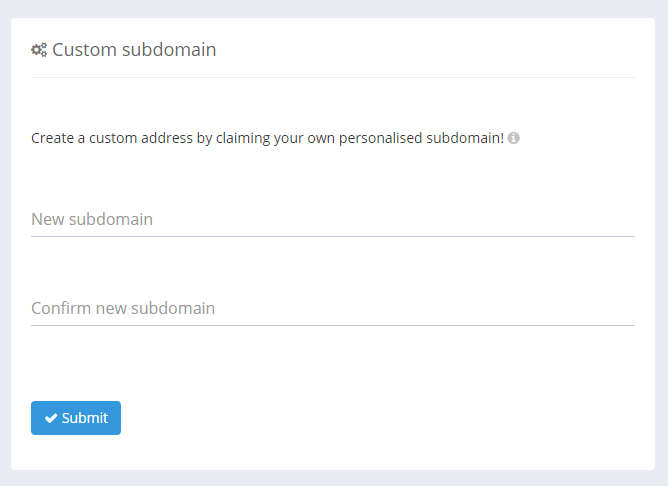
Task: Show the subdomain help tooltip icon
Action: click(x=513, y=138)
